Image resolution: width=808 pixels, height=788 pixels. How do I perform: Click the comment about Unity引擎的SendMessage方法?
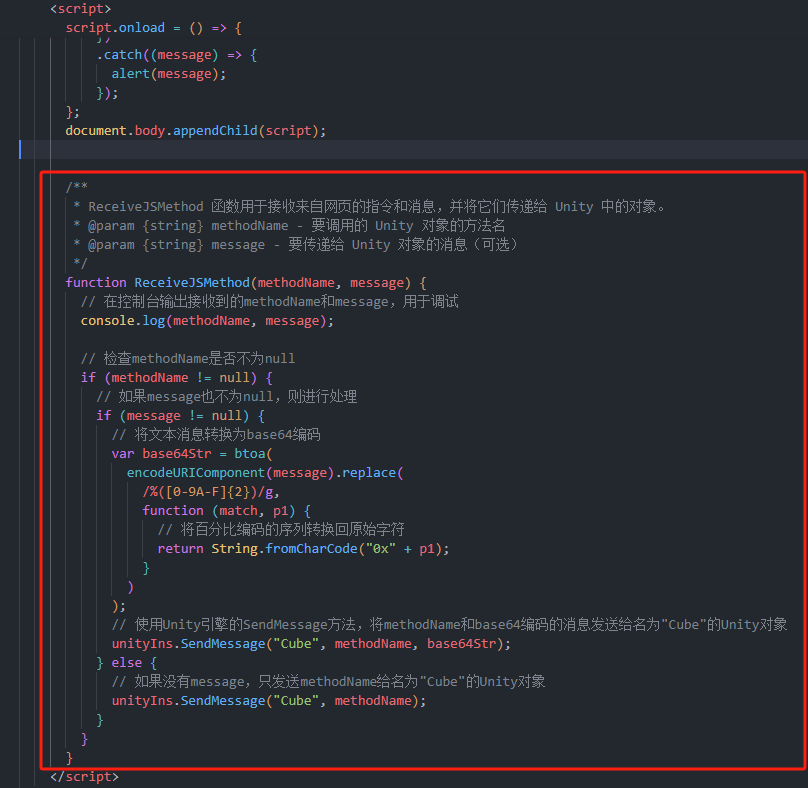[449, 625]
